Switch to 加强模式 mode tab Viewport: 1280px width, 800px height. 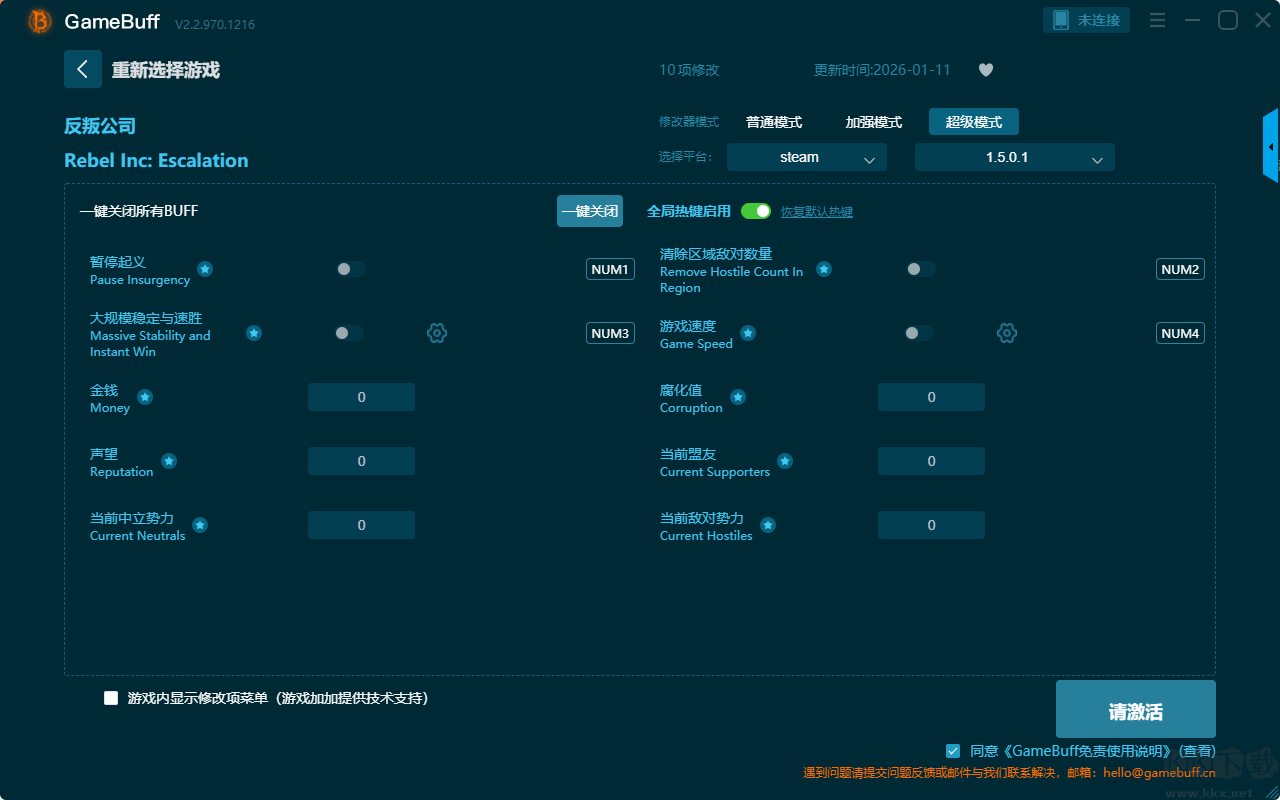point(873,122)
